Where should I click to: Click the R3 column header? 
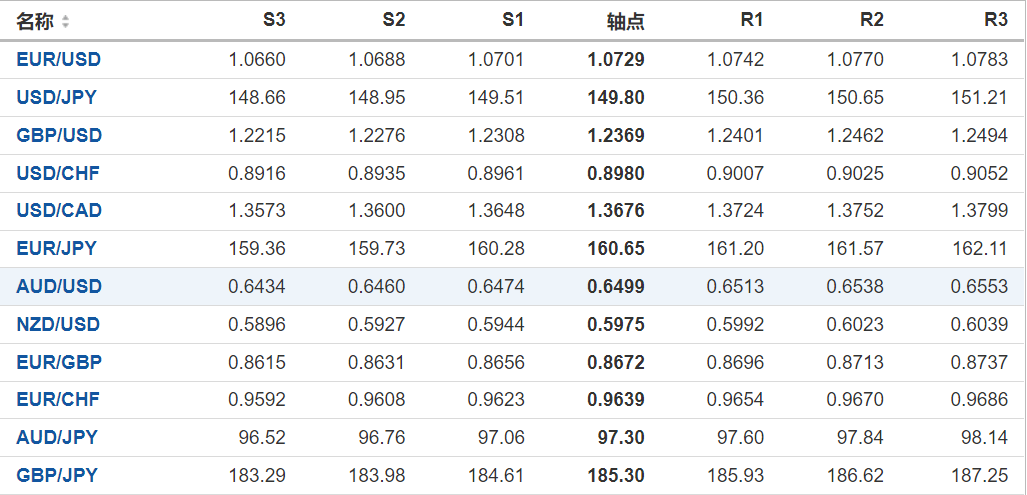click(x=996, y=20)
